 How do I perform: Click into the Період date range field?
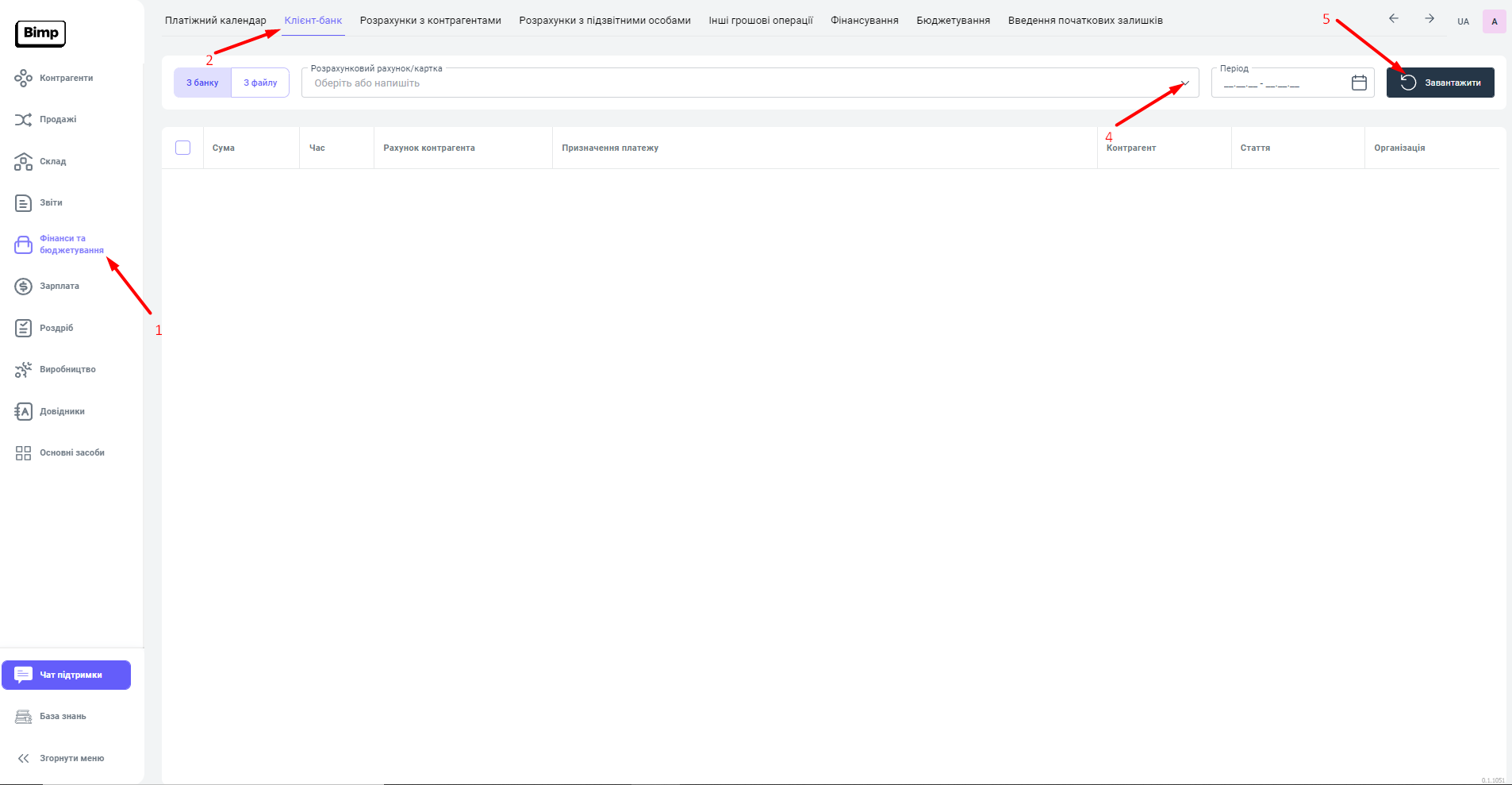coord(1279,83)
